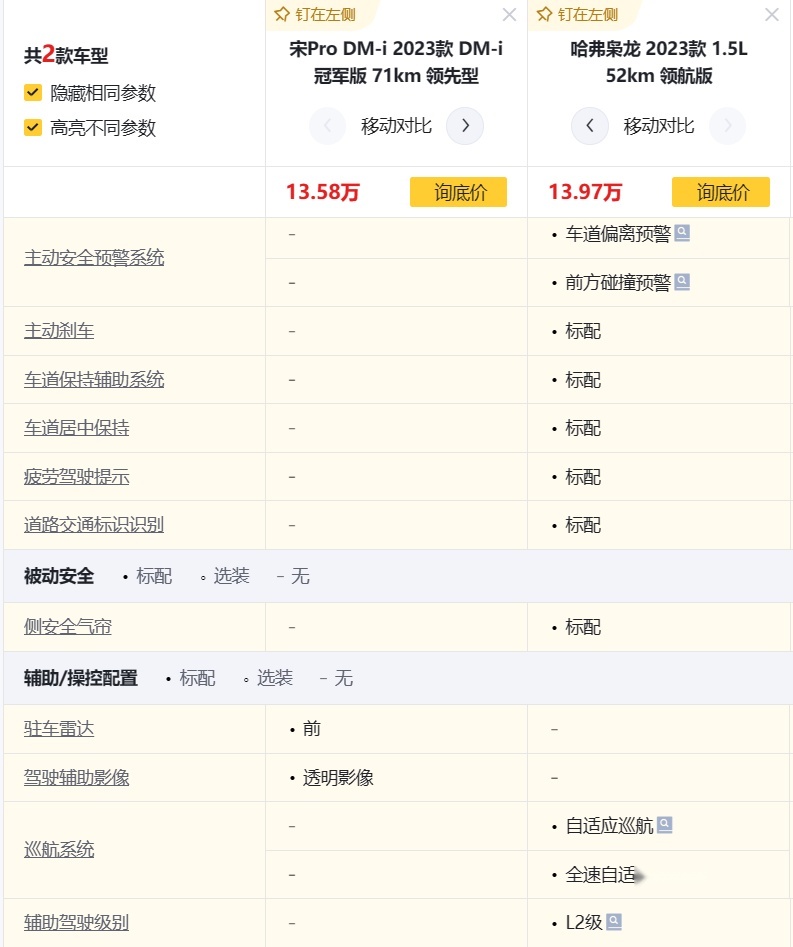Open 驻车雷达 parameter link
This screenshot has height=947, width=793.
(59, 729)
